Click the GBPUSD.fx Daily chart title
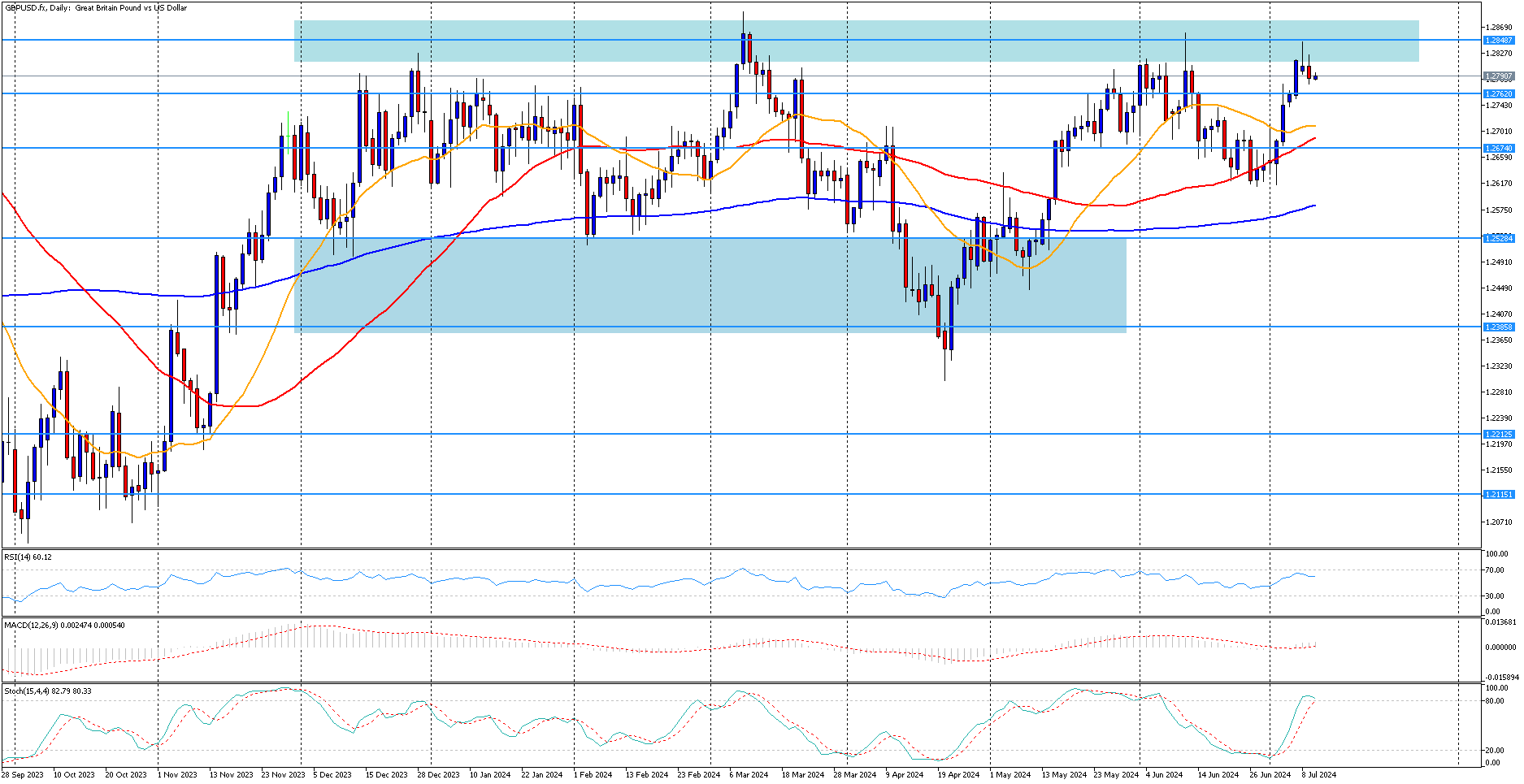Viewport: 1524px width, 784px height. [96, 8]
